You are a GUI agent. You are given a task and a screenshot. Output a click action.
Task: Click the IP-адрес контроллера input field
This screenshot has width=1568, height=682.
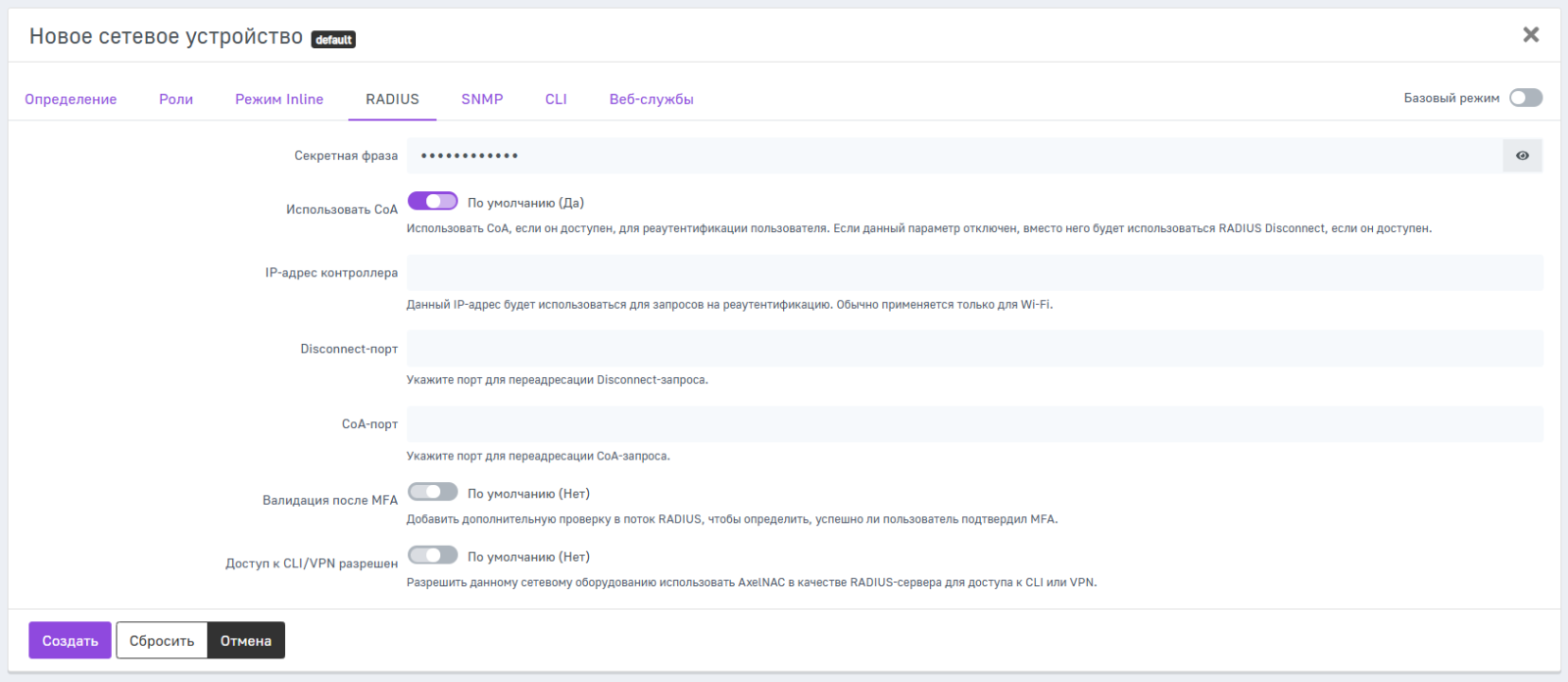point(974,273)
